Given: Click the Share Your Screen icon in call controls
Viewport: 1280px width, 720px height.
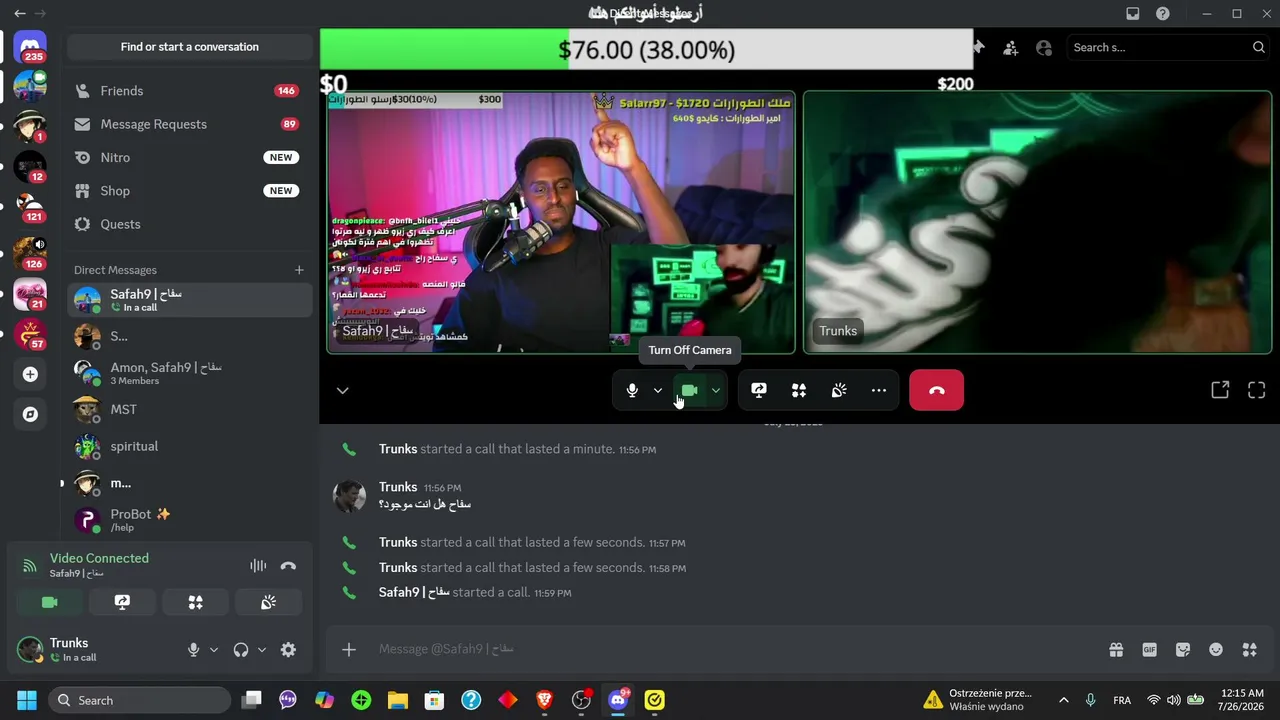Looking at the screenshot, I should [759, 390].
